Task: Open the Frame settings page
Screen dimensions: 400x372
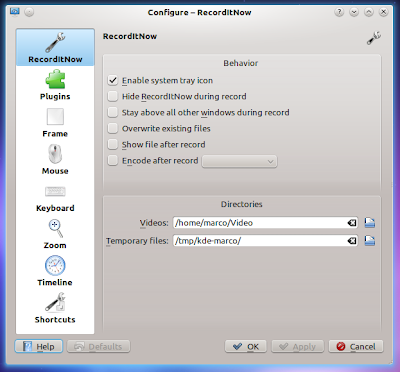Action: (55, 122)
